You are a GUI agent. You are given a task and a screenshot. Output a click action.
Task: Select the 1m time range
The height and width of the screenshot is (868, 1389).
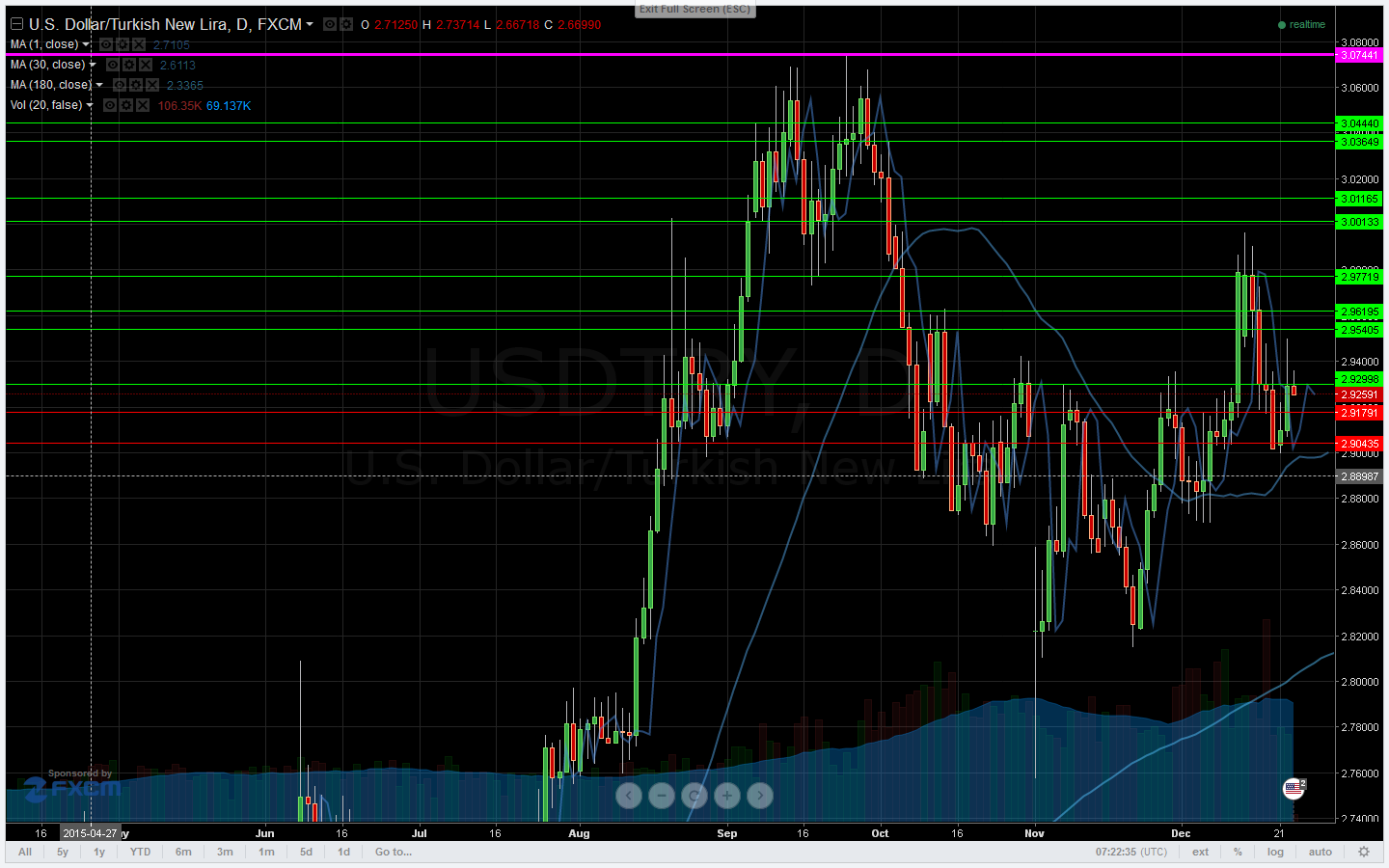[266, 852]
